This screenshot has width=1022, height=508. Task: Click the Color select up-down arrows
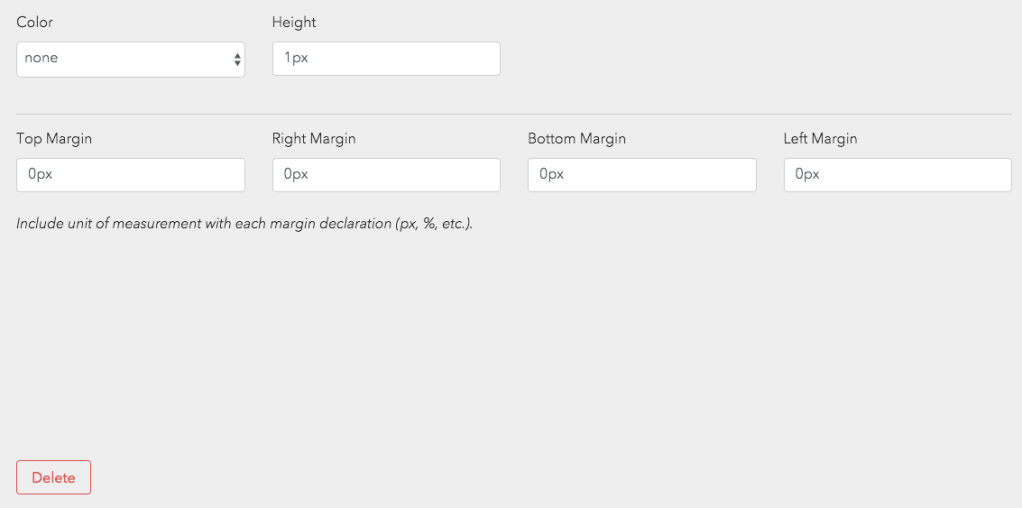point(237,59)
